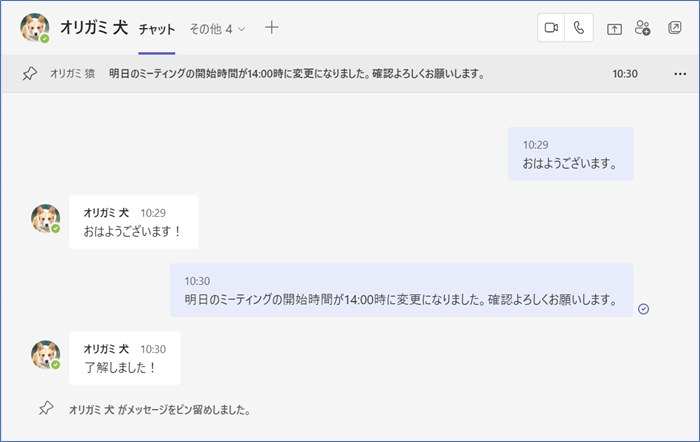Pop out the chat into new window
The height and width of the screenshot is (442, 700).
[674, 29]
